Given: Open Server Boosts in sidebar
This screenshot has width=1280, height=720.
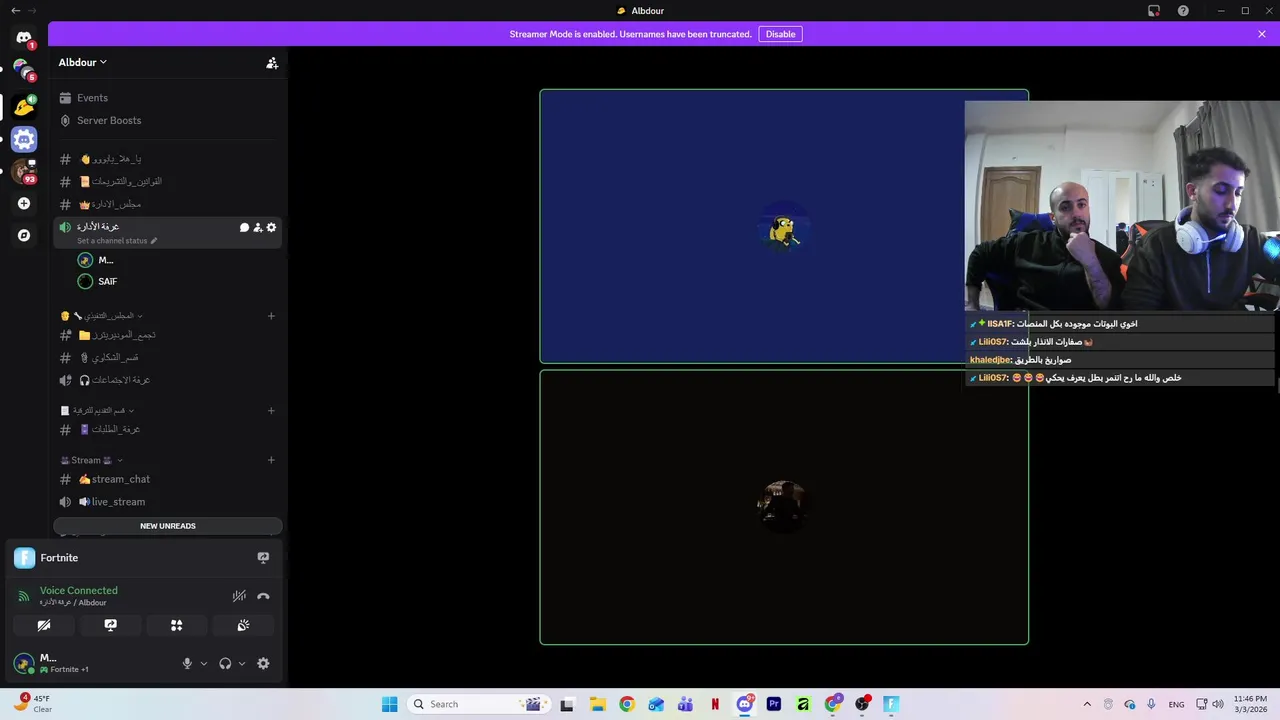Looking at the screenshot, I should [168, 120].
